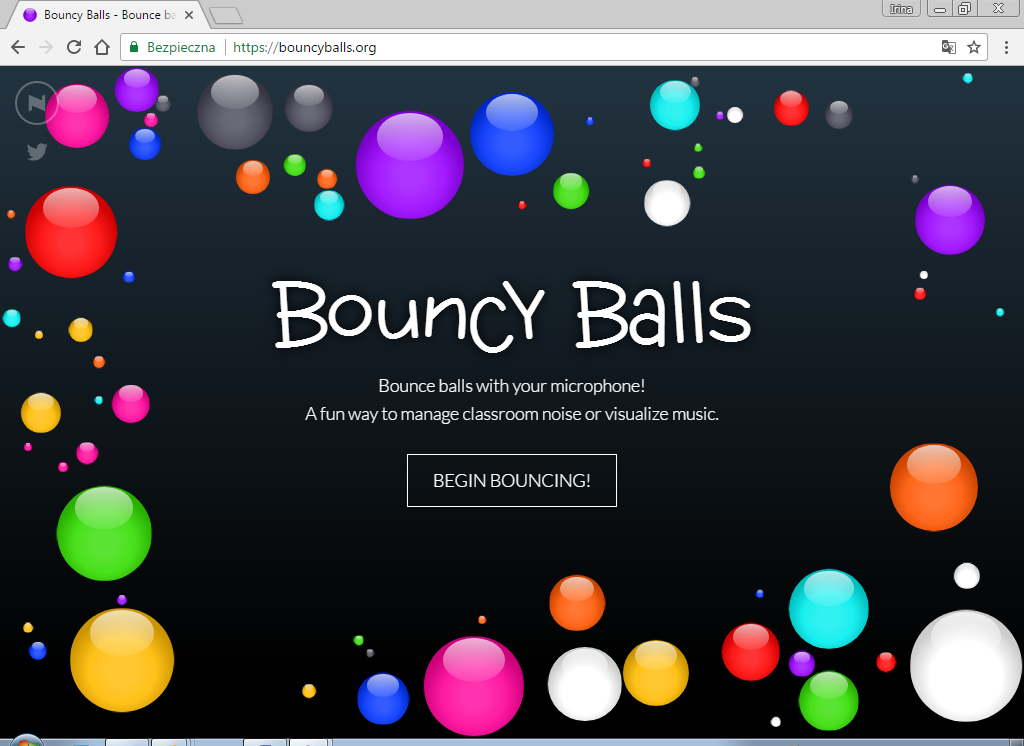Screen dimensions: 1024x746
Task: Bookmark the page with the star icon
Action: (x=974, y=47)
